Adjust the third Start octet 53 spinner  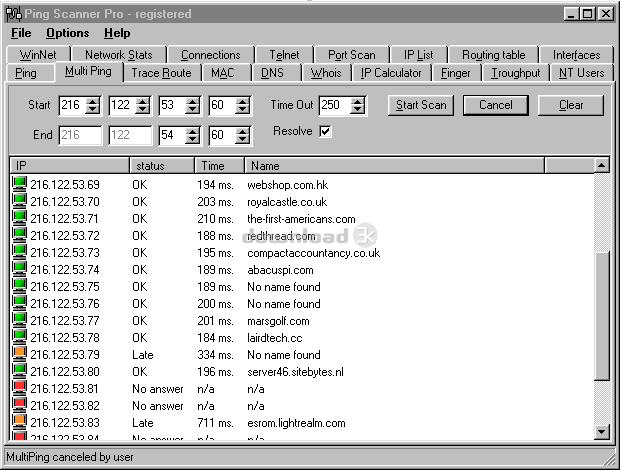193,106
